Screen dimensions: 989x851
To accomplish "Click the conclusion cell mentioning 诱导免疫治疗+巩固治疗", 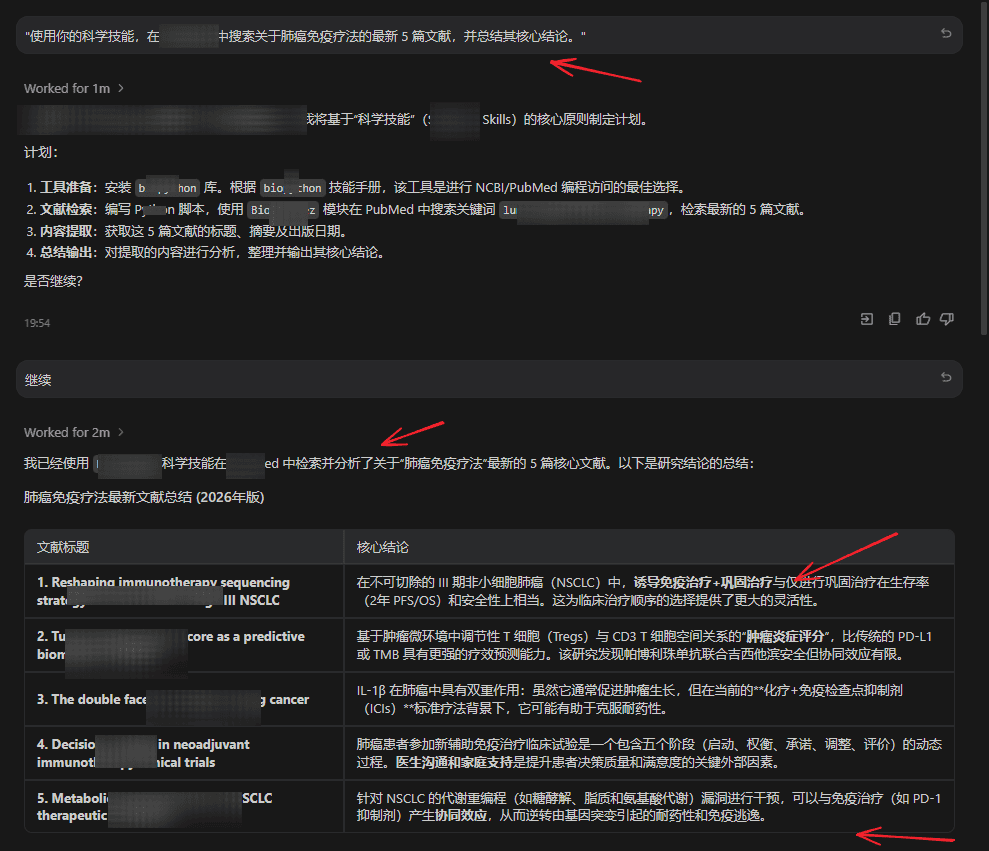I will [649, 591].
